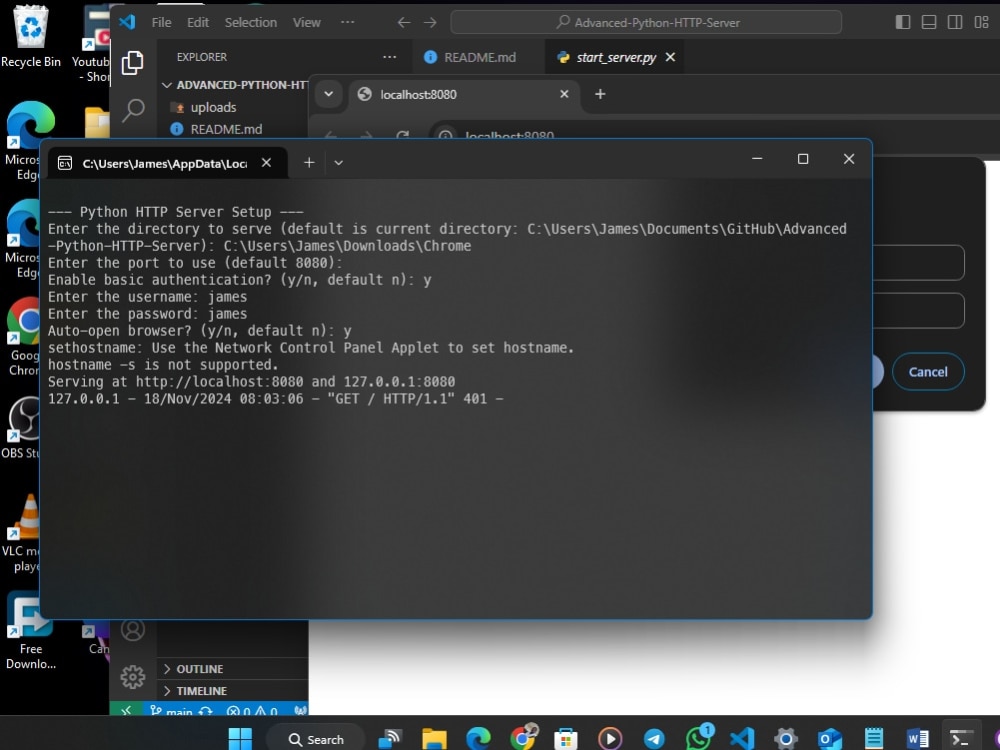The width and height of the screenshot is (1000, 750).
Task: Open WhatsApp from the taskbar
Action: (x=697, y=738)
